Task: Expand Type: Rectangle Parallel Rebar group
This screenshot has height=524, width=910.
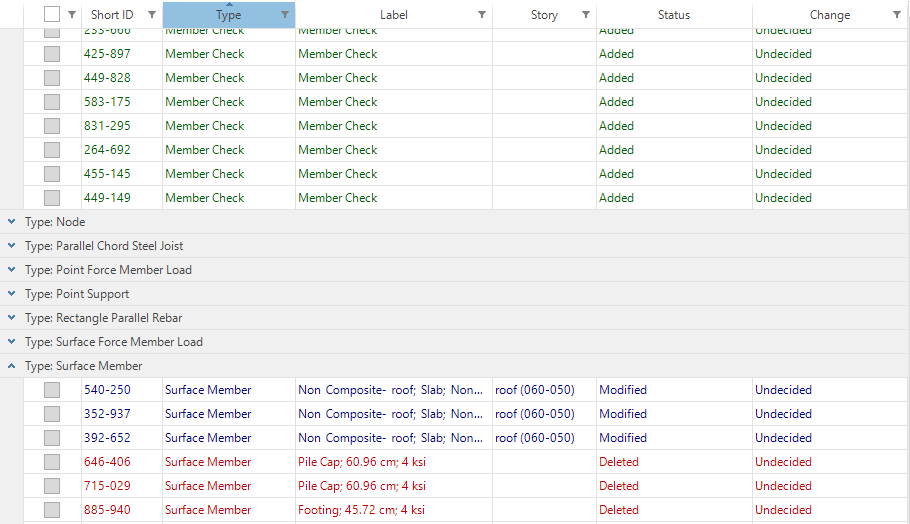Action: pyautogui.click(x=11, y=318)
